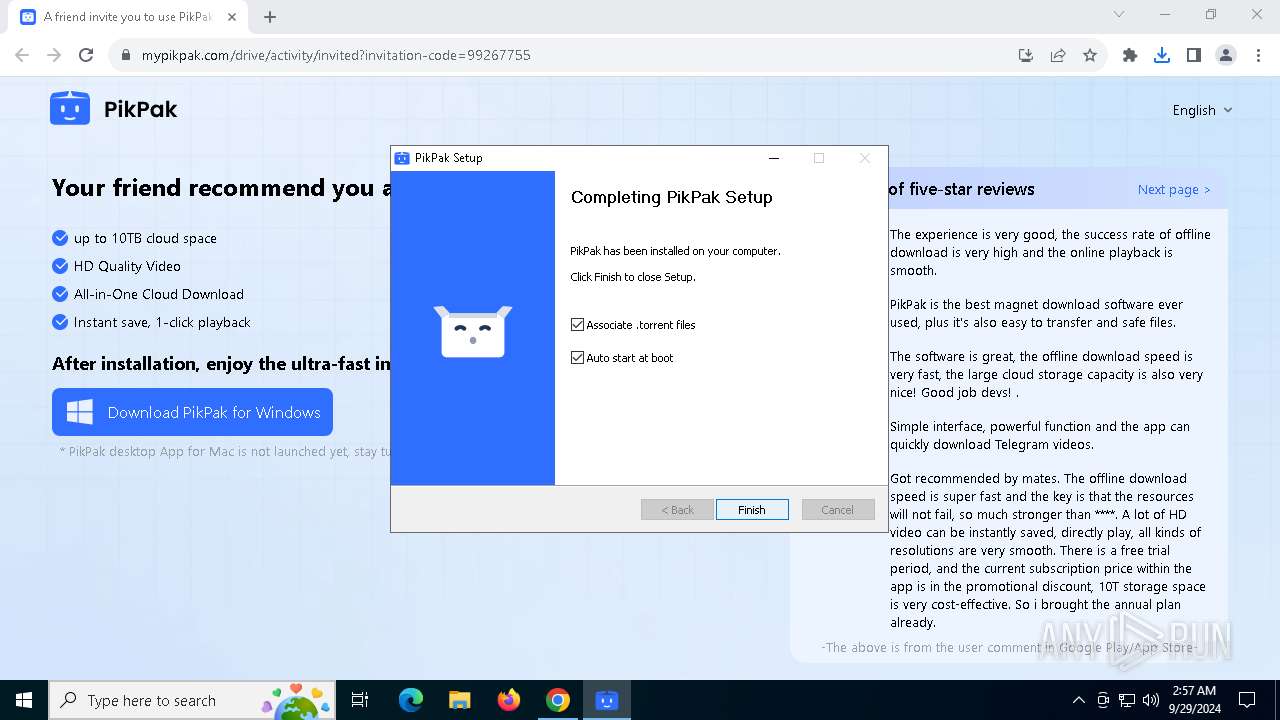Launch Firefox from the taskbar
Image resolution: width=1280 pixels, height=720 pixels.
[x=509, y=700]
